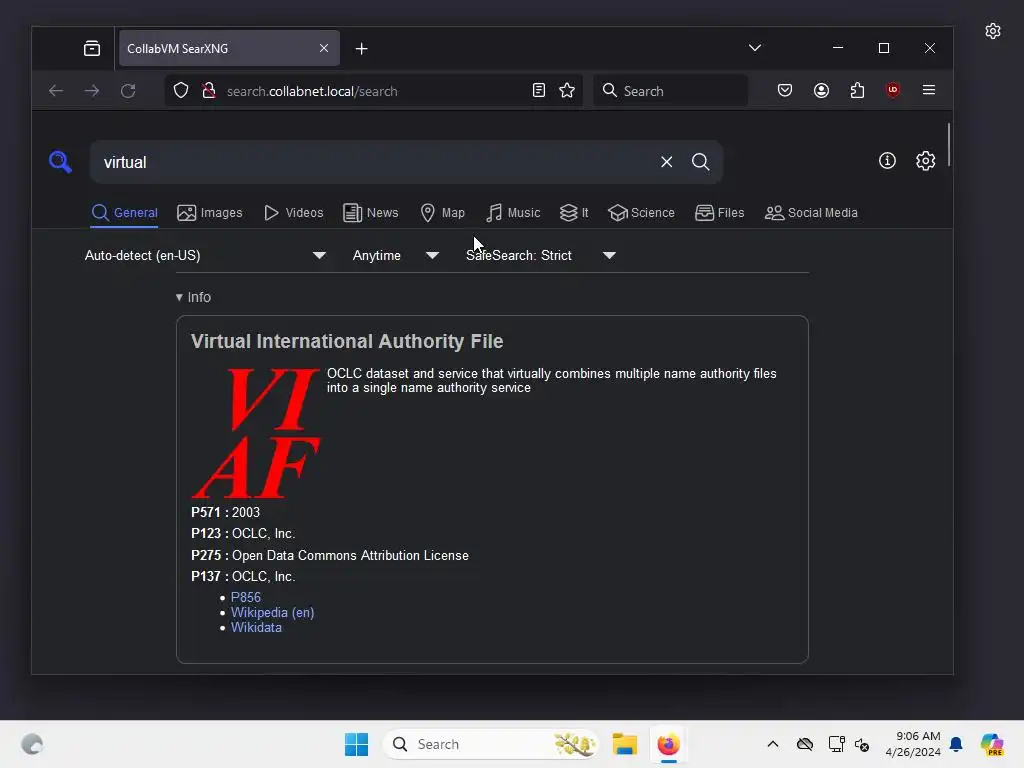Screen dimensions: 1024x768
Task: Switch to the Map category
Action: pyautogui.click(x=443, y=213)
